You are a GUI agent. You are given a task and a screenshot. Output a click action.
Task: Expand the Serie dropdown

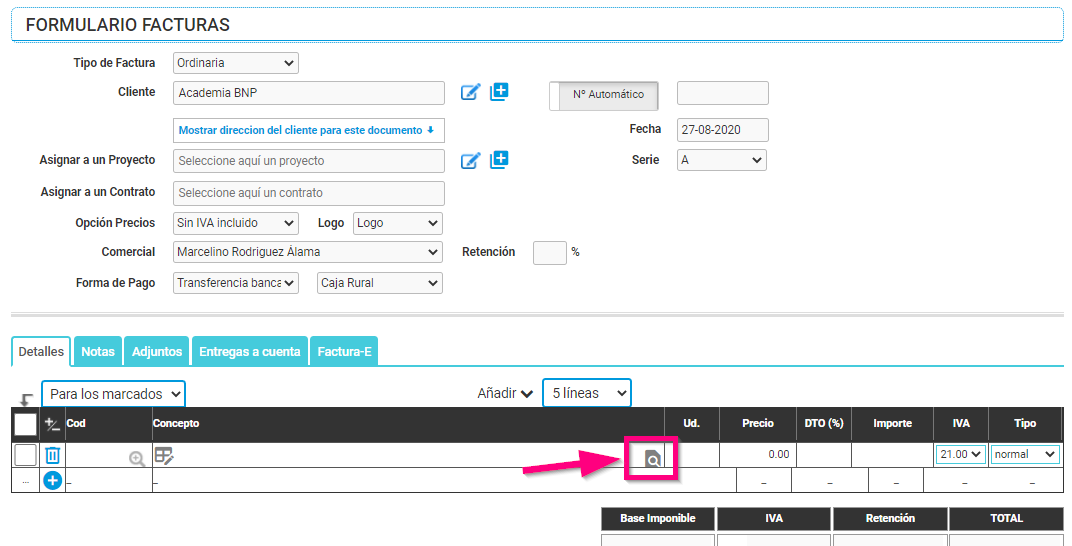point(721,160)
